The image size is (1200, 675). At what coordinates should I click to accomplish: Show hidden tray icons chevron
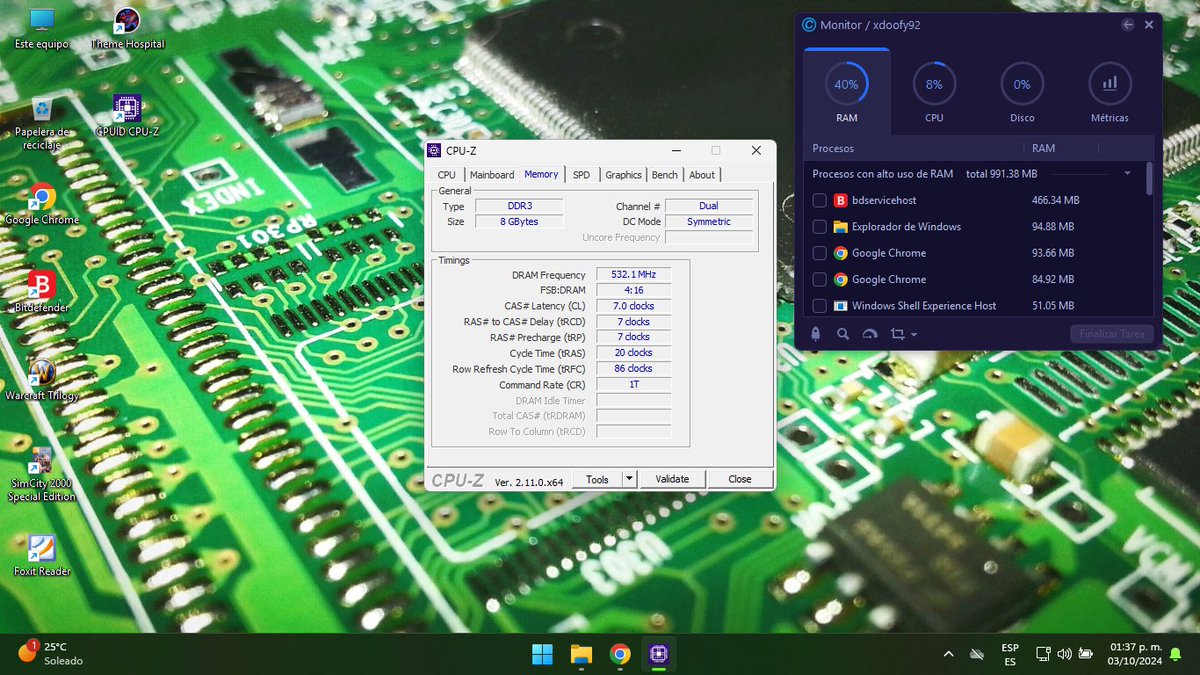(x=948, y=655)
